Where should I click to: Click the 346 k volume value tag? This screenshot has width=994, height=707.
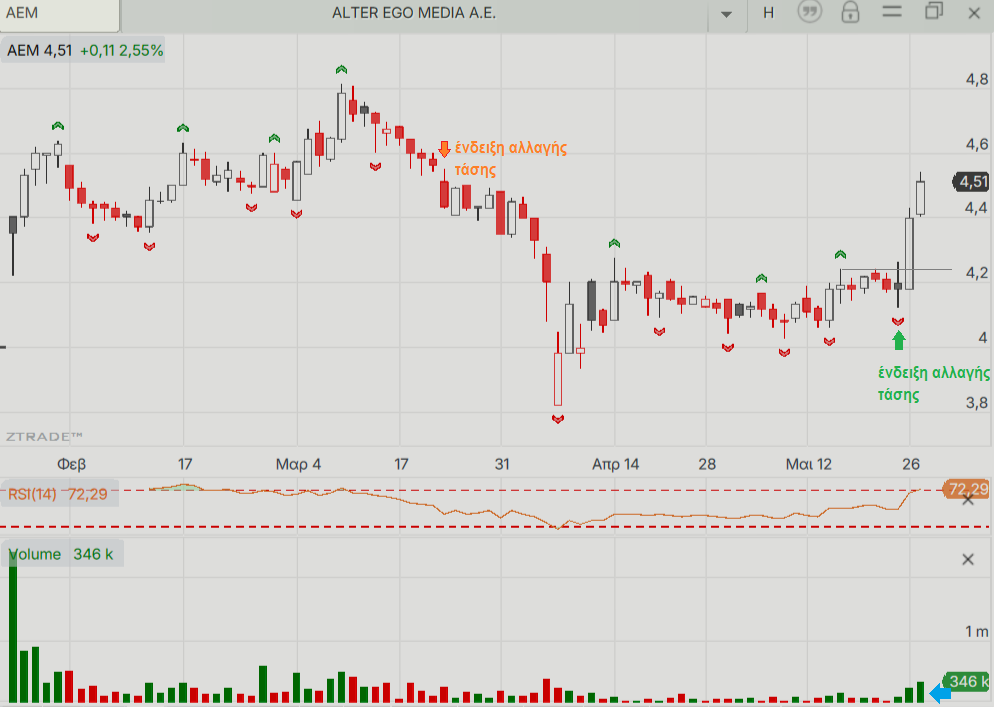click(x=966, y=682)
